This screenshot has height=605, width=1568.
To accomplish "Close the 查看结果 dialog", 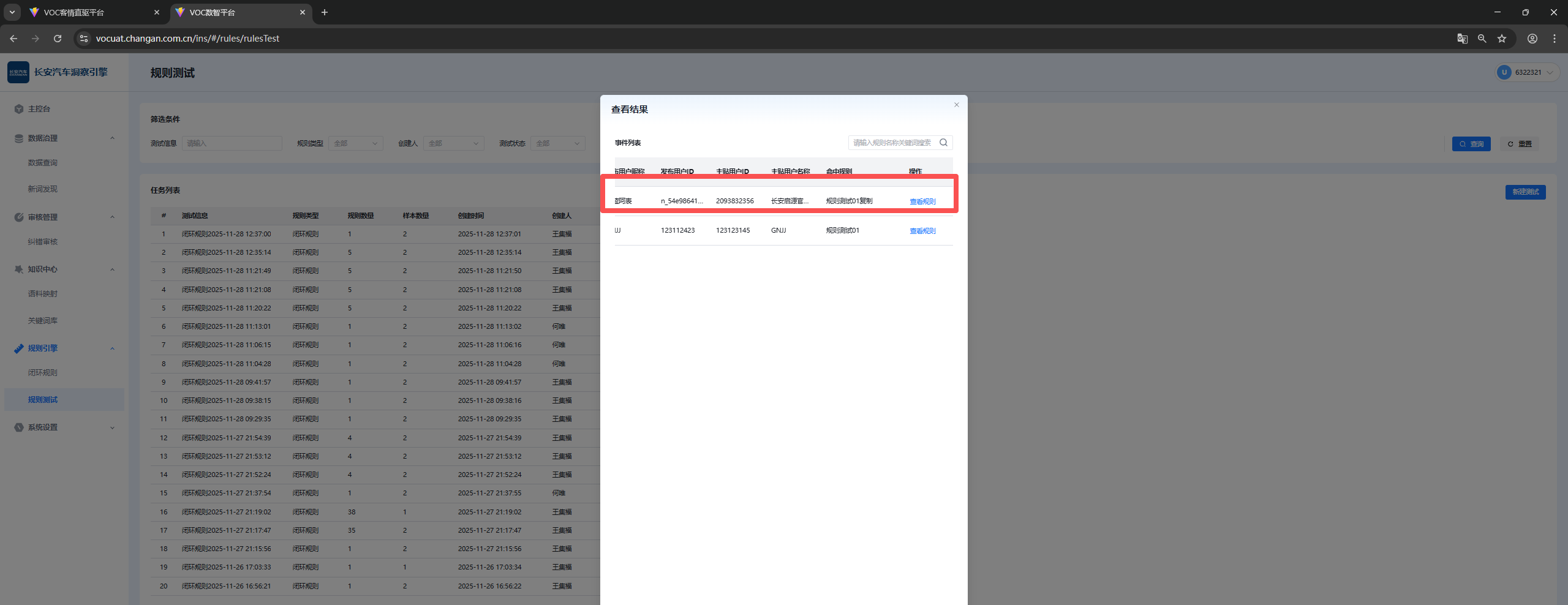I will click(956, 105).
